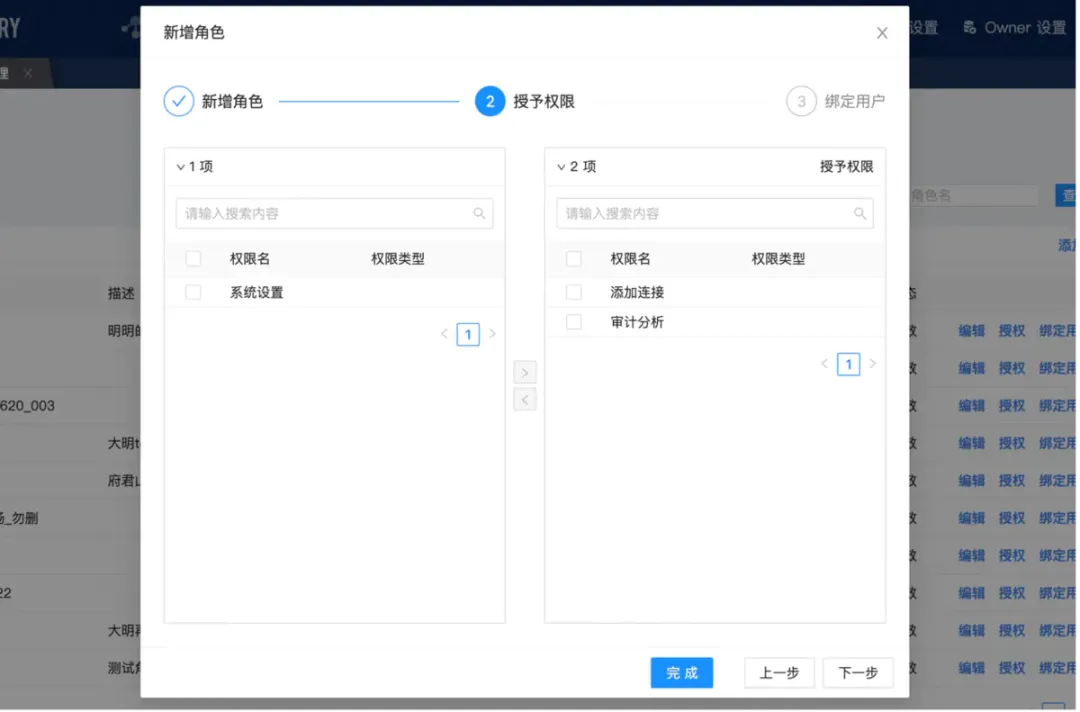The height and width of the screenshot is (712, 1080).
Task: Click the 上一步 button to go back
Action: coord(779,673)
